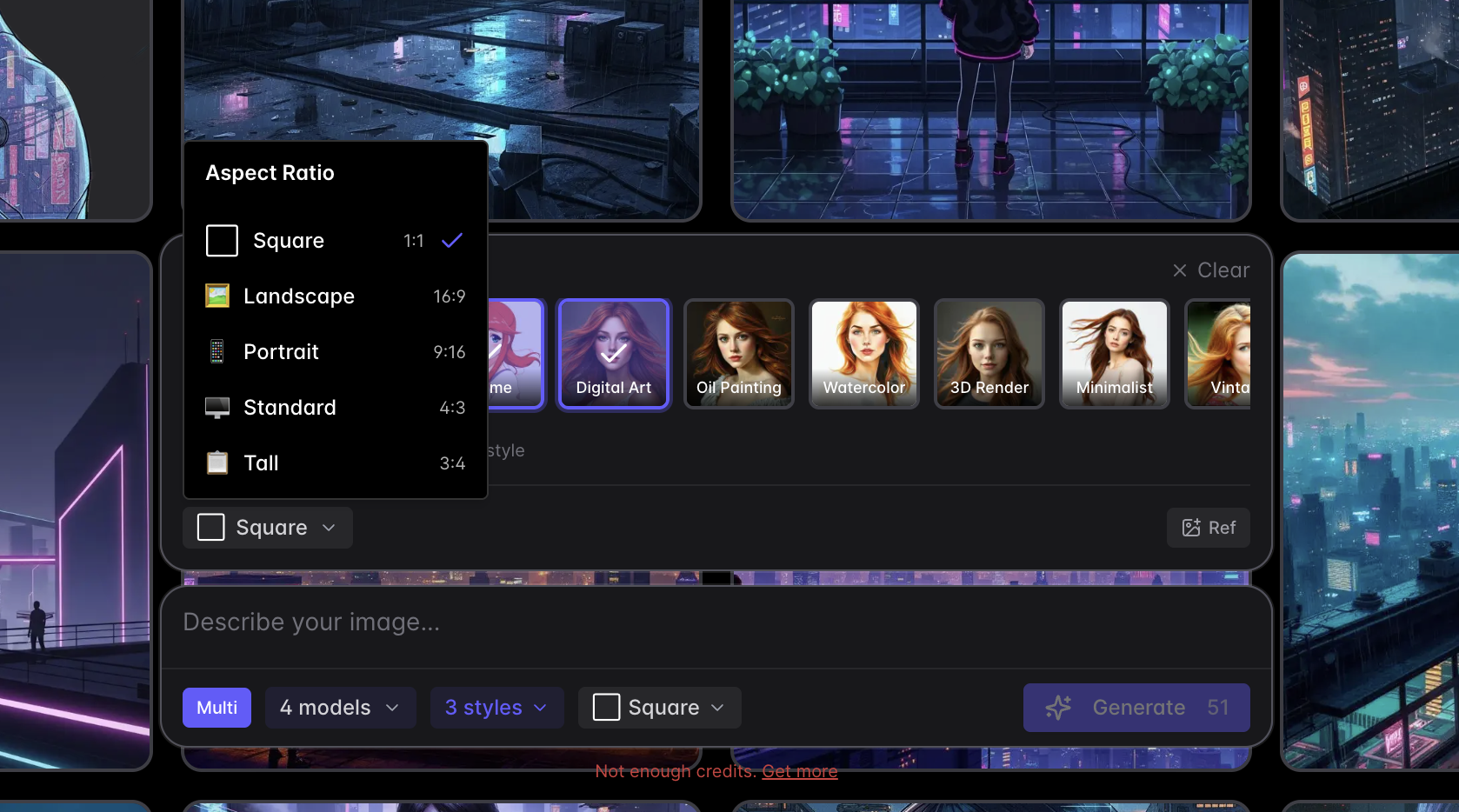This screenshot has height=812, width=1459.
Task: Select the Watercolor style thumbnail
Action: point(863,354)
